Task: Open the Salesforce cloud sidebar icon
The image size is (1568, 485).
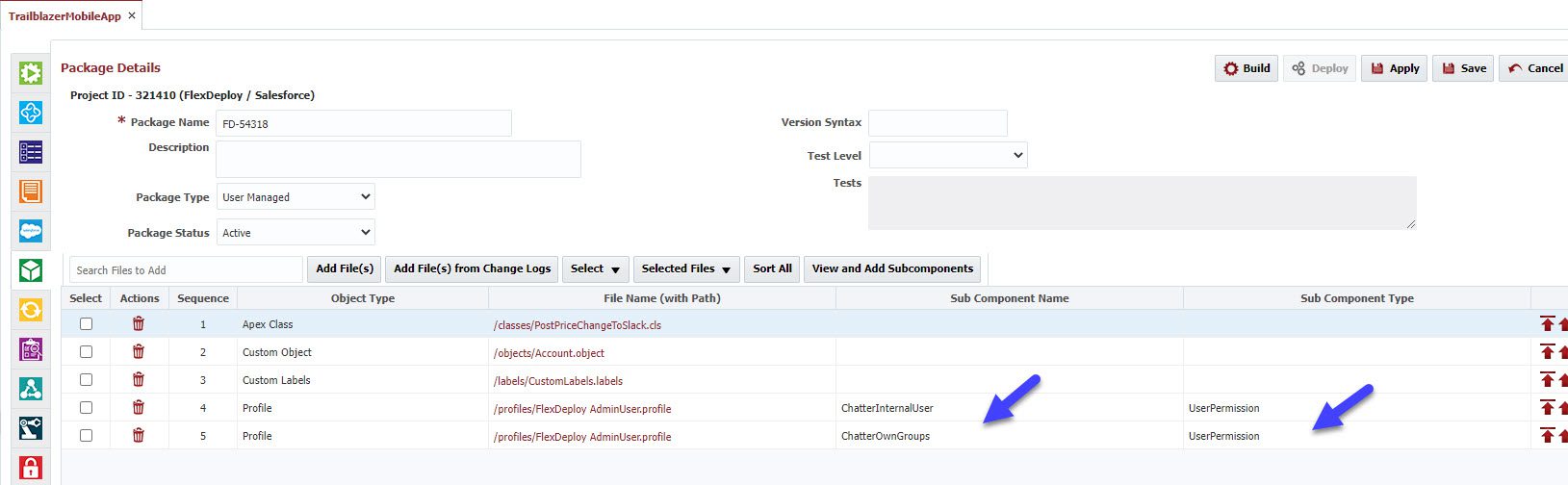Action: click(x=31, y=231)
